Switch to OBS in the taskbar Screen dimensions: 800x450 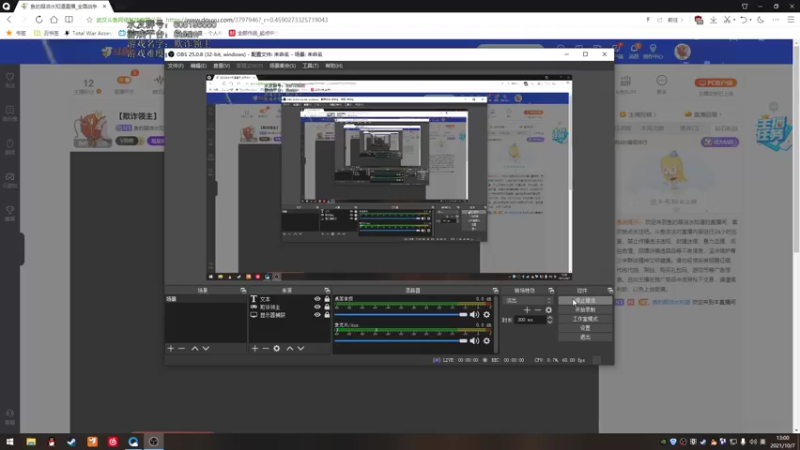(154, 442)
